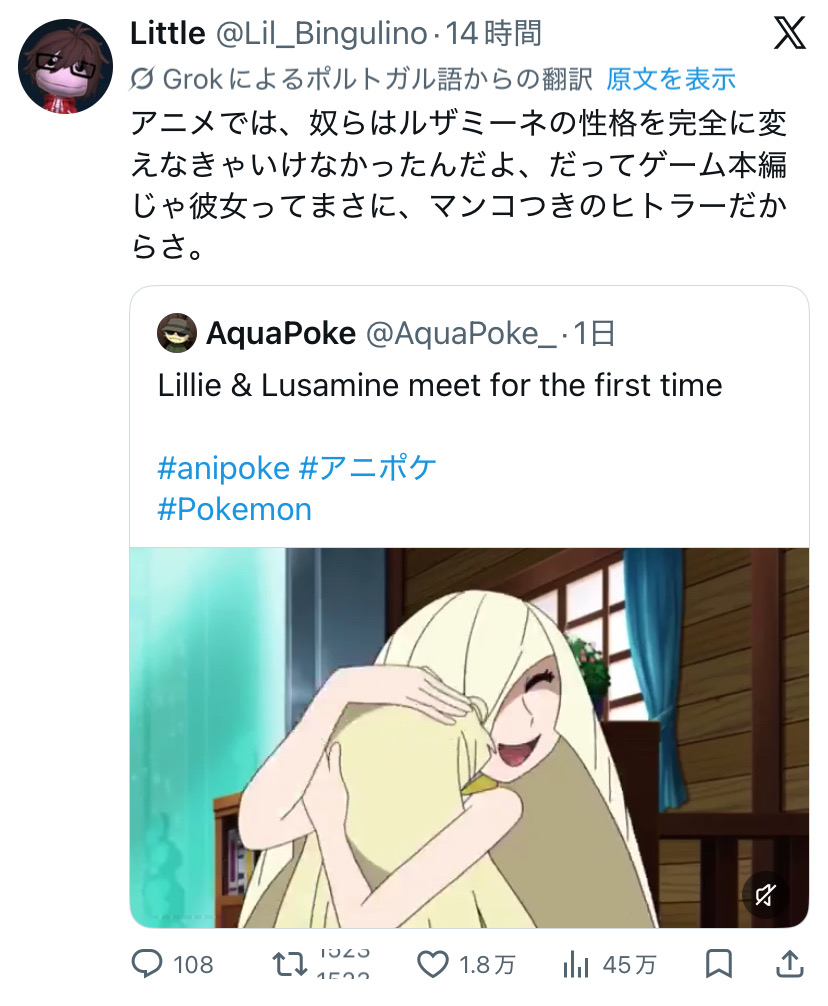Open quoted post text about Lillie & Lusamine

point(440,385)
